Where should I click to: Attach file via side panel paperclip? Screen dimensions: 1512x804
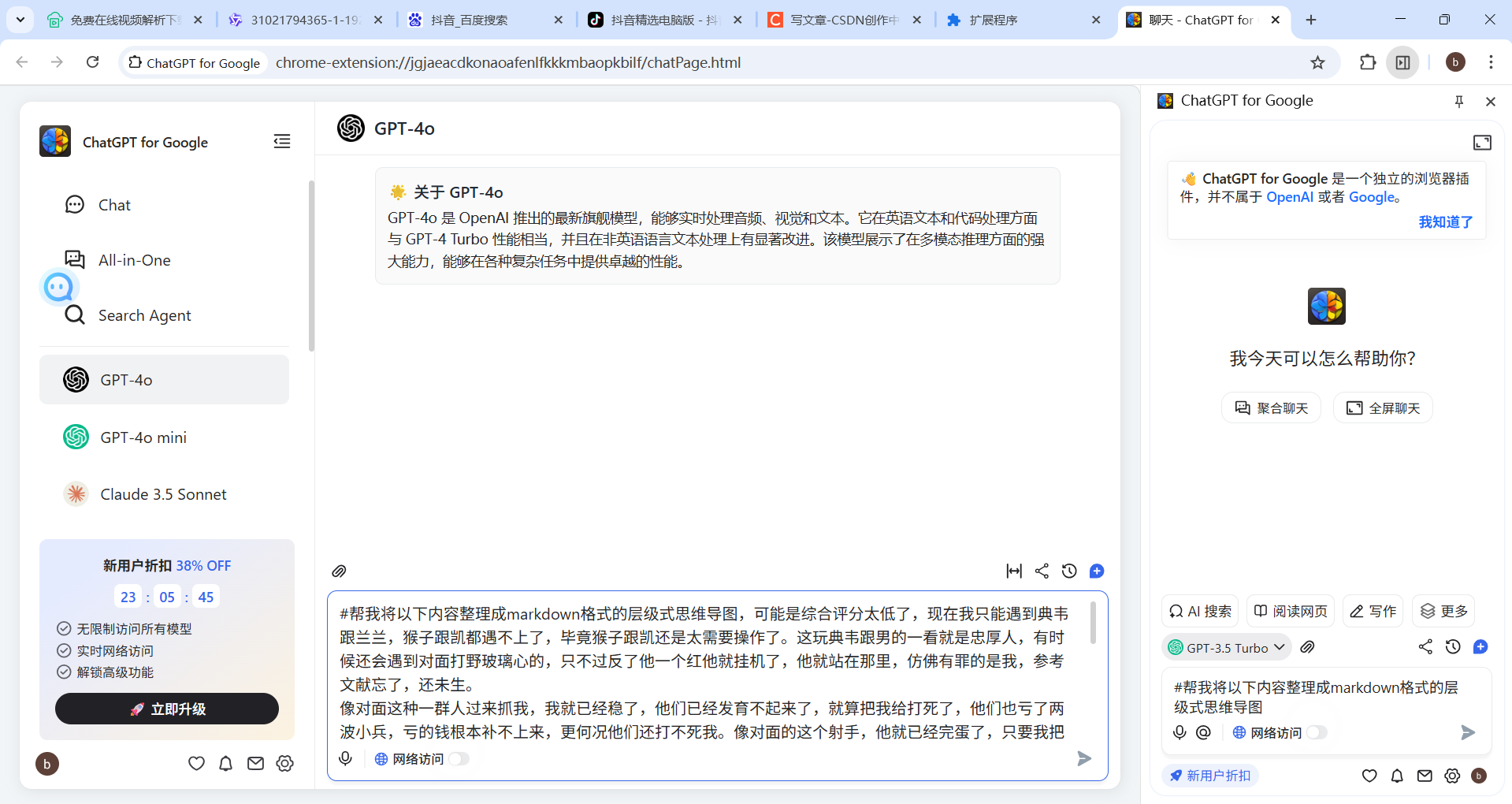pyautogui.click(x=1308, y=647)
